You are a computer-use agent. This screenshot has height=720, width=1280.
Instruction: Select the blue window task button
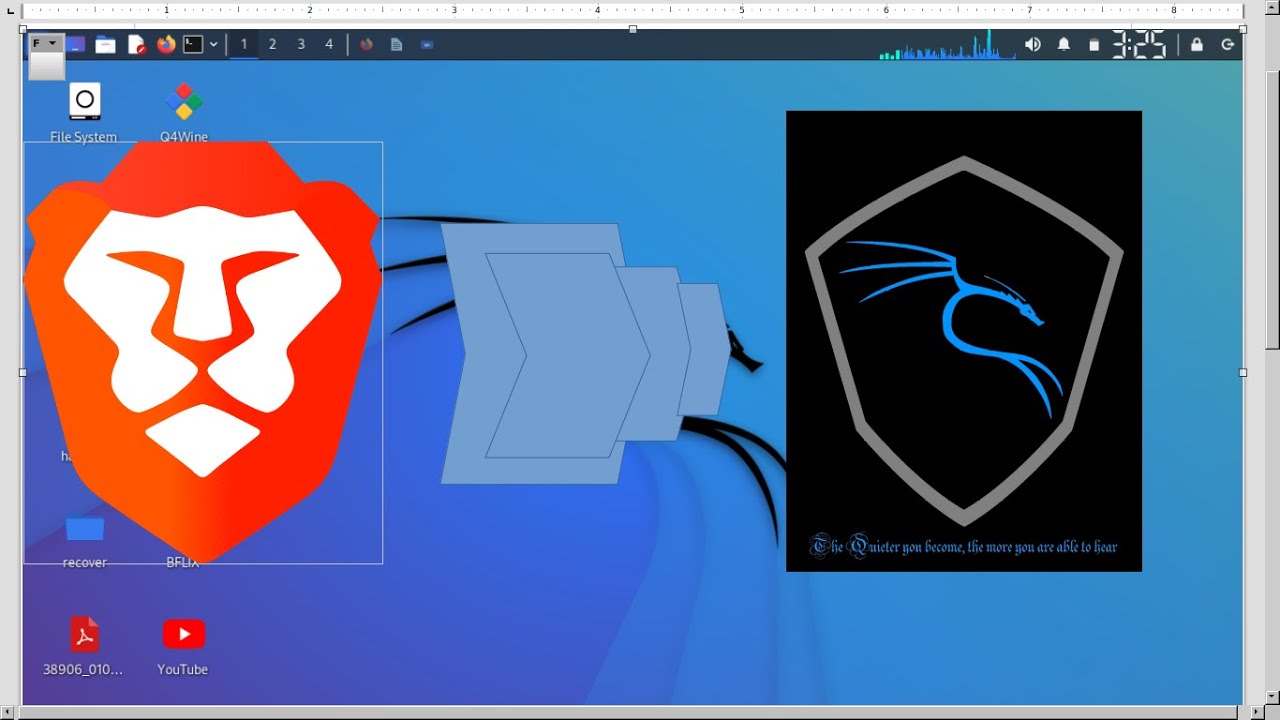tap(427, 45)
